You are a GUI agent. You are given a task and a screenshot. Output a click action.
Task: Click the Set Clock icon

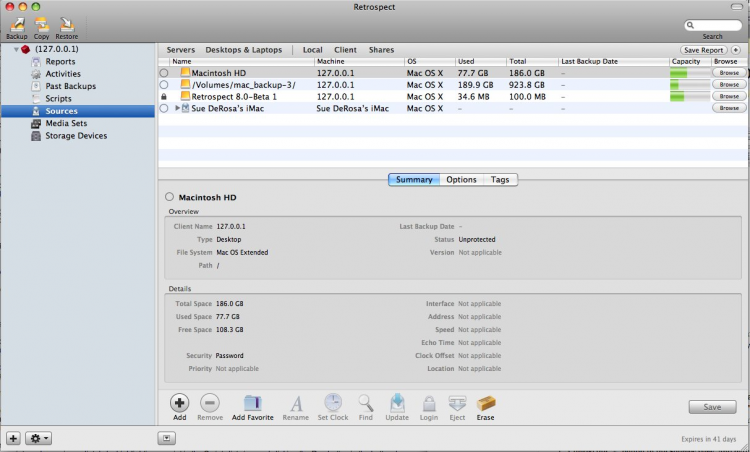(333, 403)
